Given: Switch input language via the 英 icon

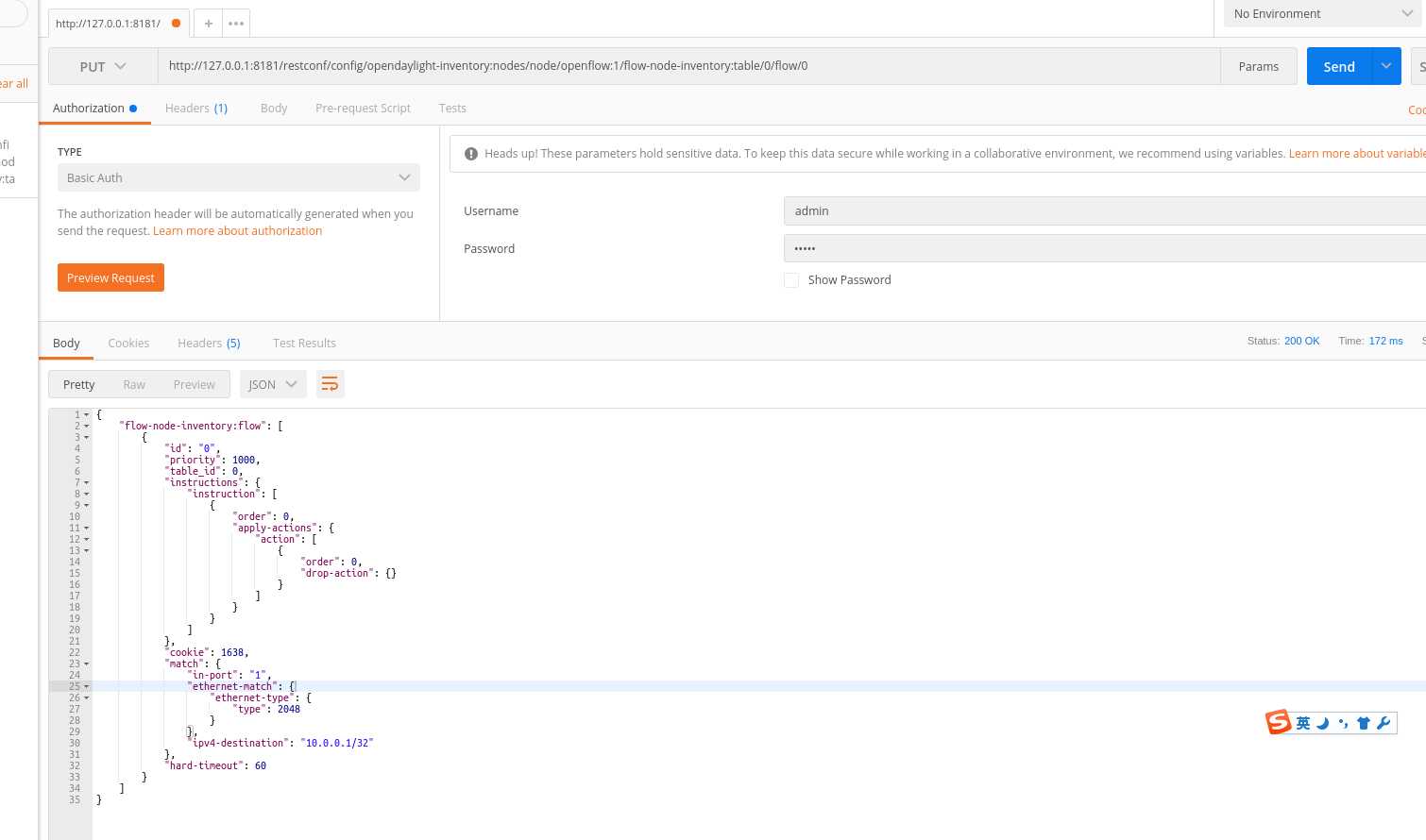Looking at the screenshot, I should click(1303, 723).
